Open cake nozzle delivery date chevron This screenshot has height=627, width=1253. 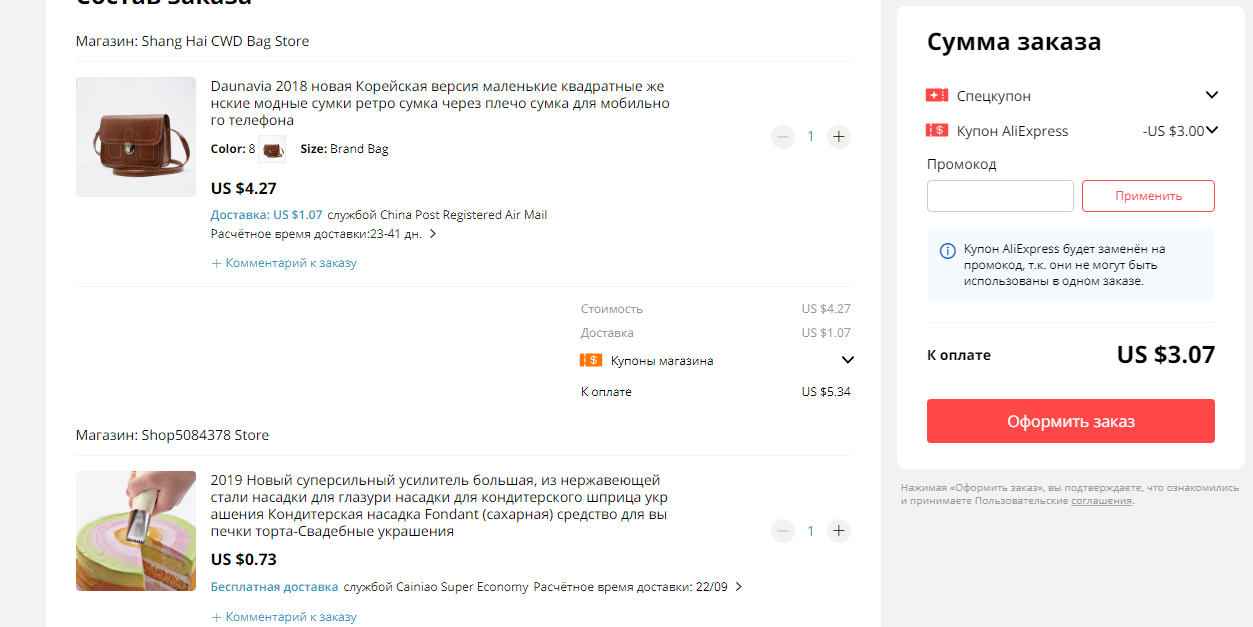point(739,587)
